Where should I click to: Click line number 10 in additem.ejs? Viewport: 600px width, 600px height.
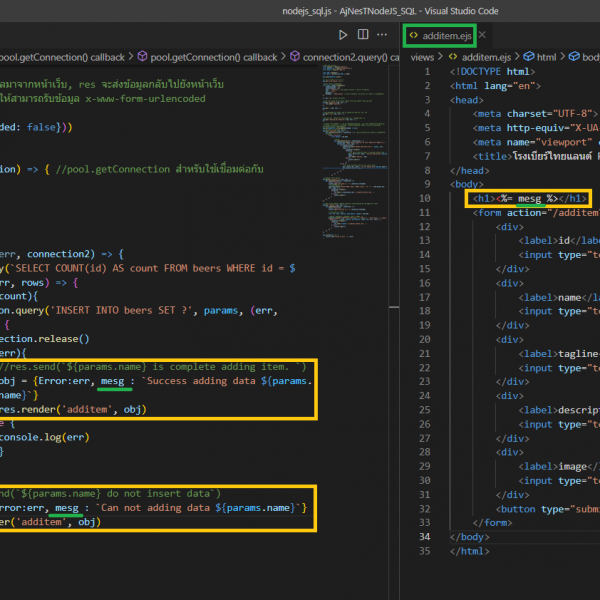point(425,198)
